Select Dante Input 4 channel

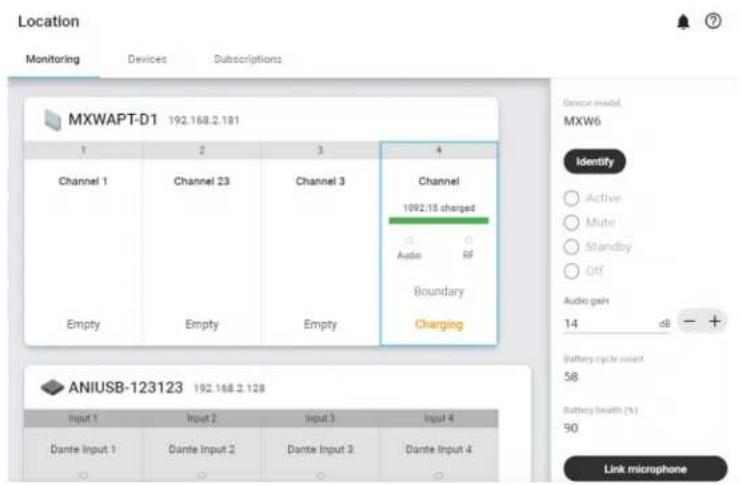click(439, 450)
